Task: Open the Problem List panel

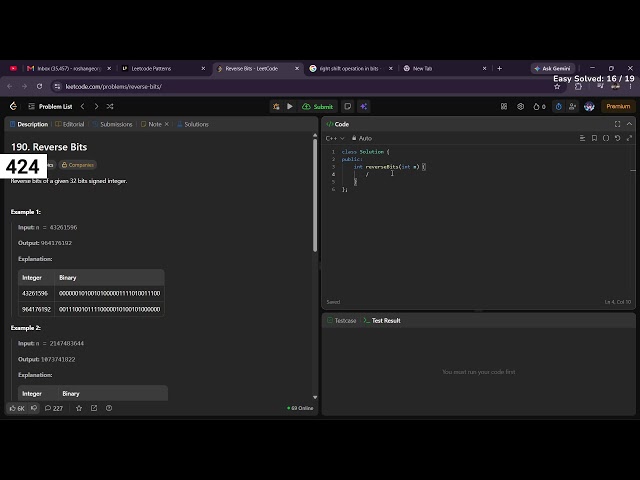Action: click(x=50, y=107)
